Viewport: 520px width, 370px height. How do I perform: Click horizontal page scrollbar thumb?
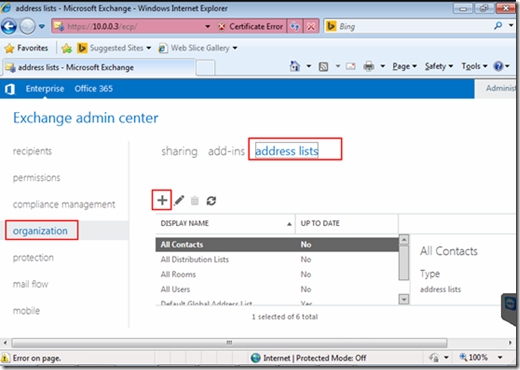pyautogui.click(x=229, y=343)
